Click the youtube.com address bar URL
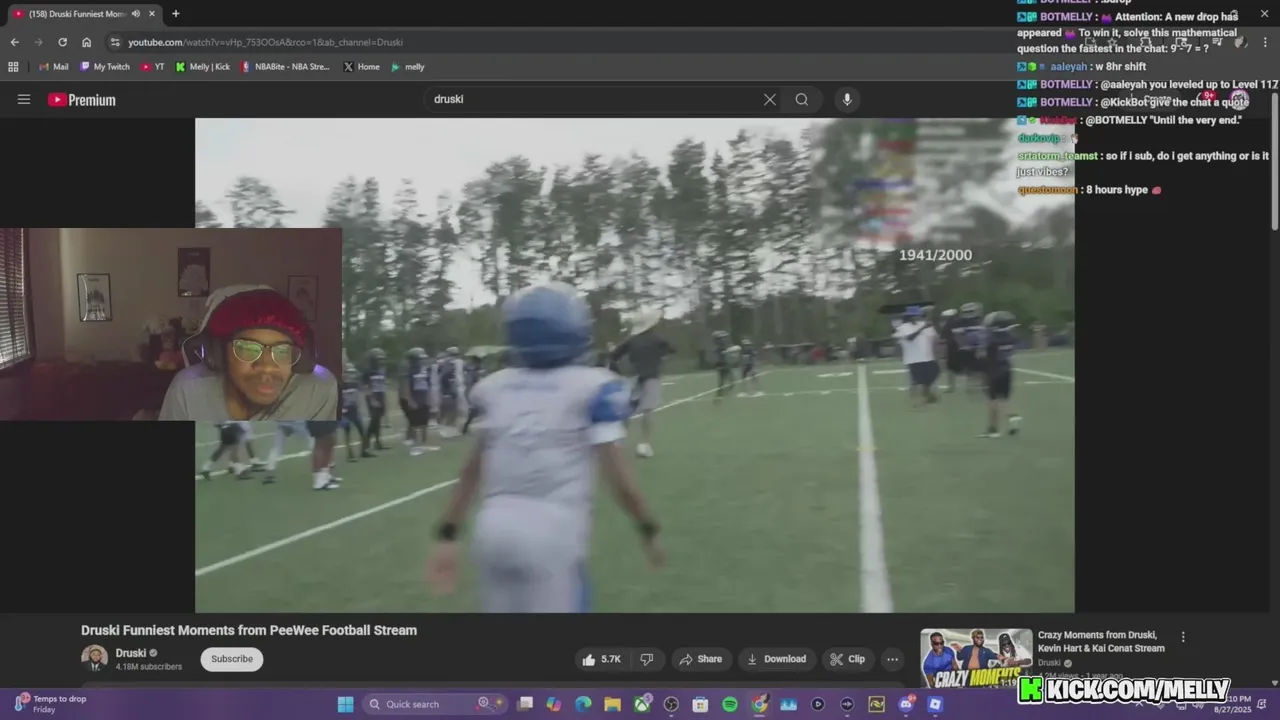This screenshot has height=720, width=1280. pyautogui.click(x=265, y=42)
